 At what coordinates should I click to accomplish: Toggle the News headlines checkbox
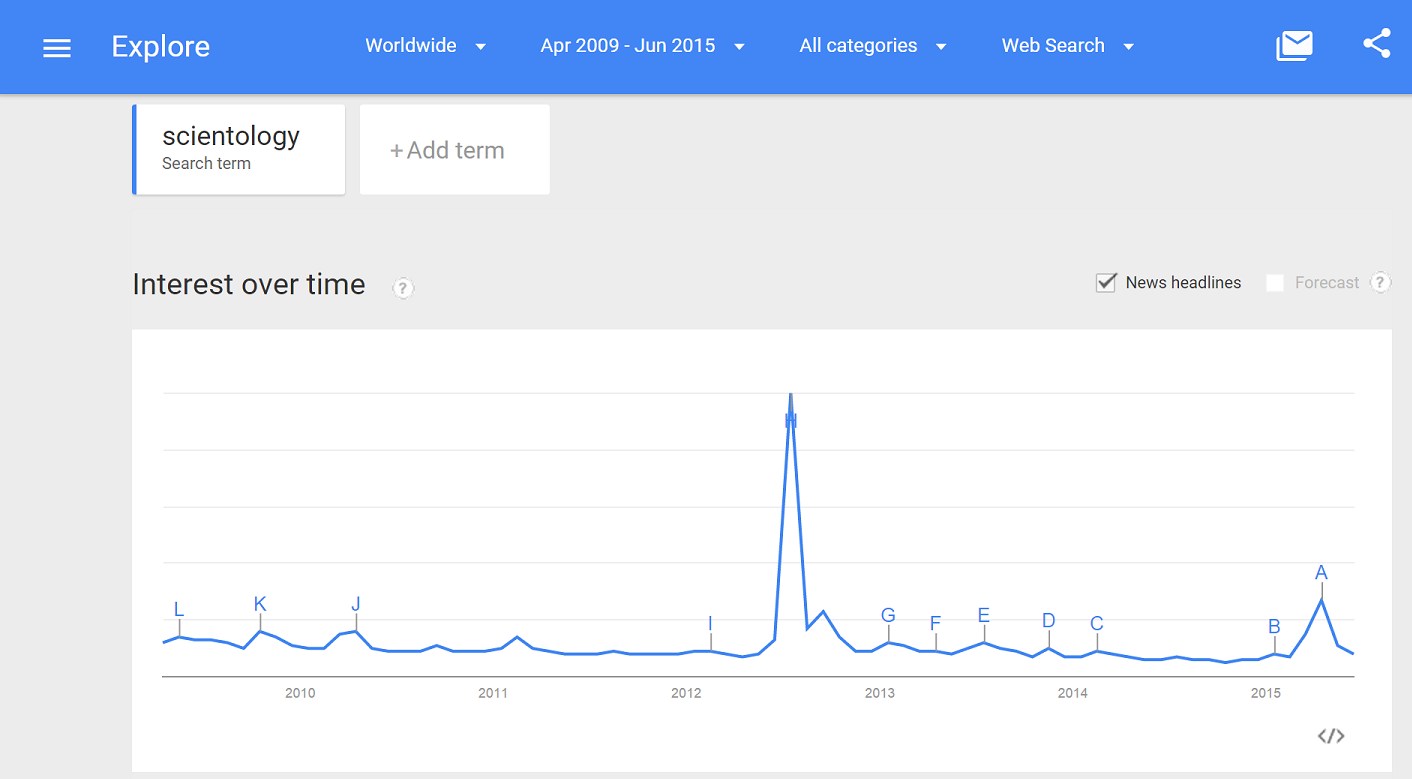[1106, 283]
